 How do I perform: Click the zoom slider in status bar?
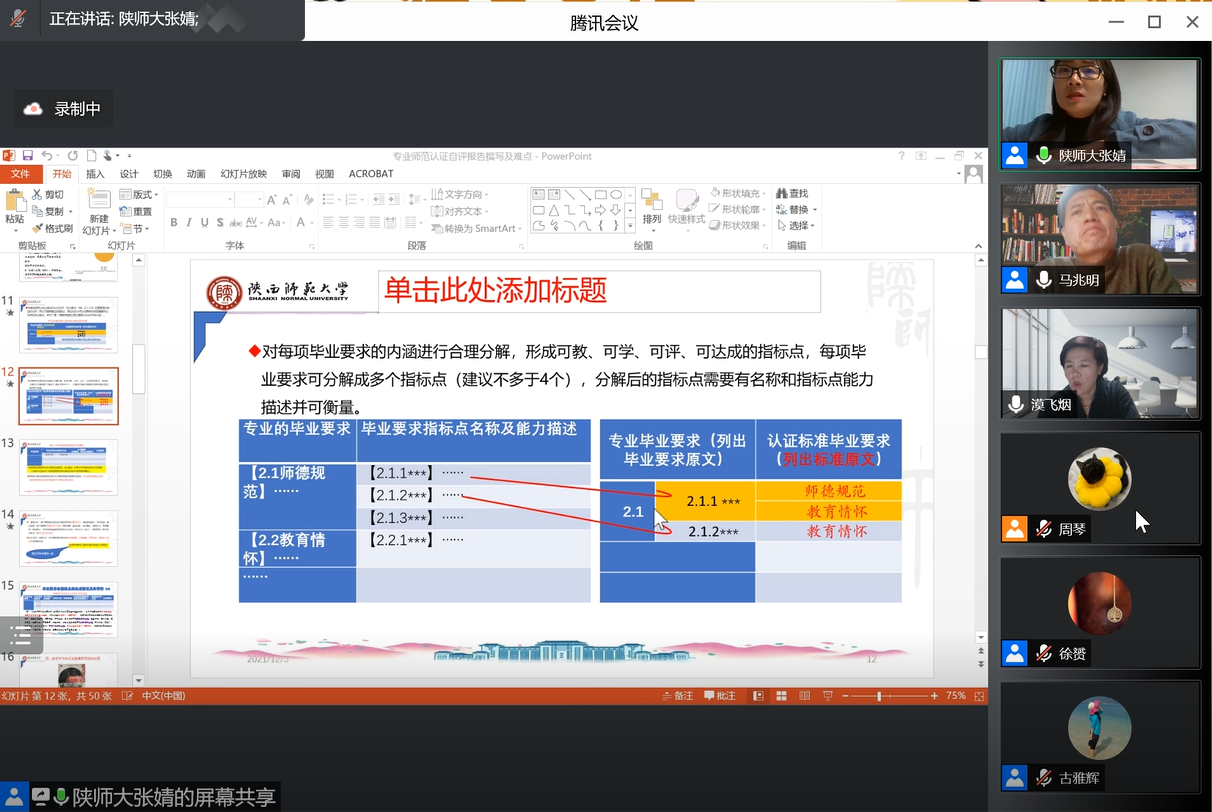pos(879,696)
